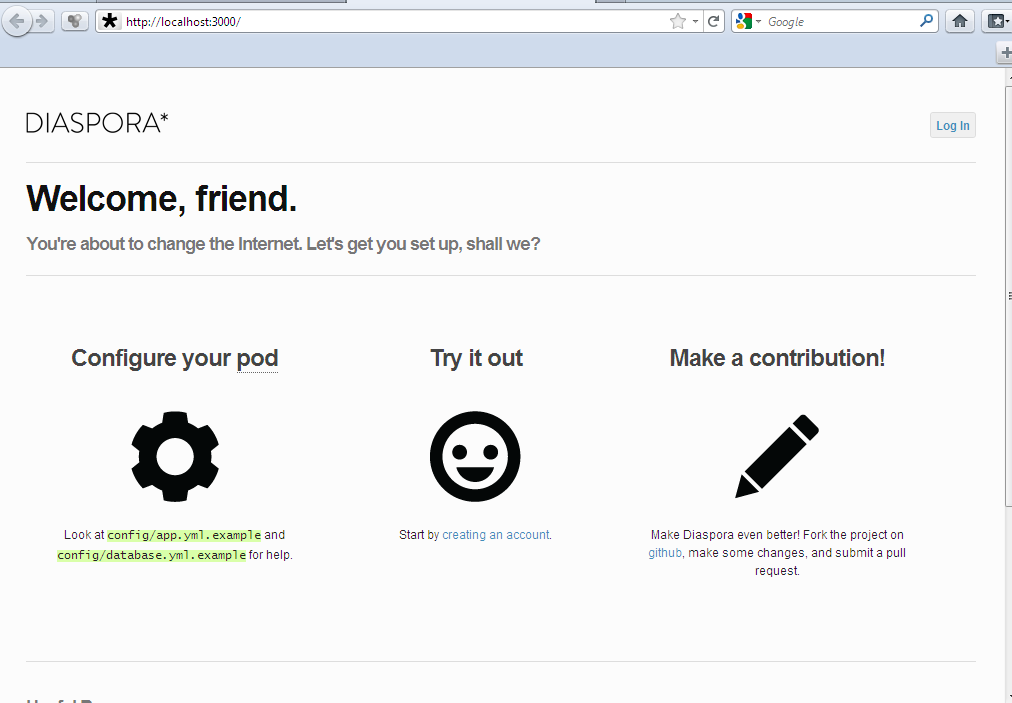Open the creating an account link
The image size is (1012, 703).
click(x=496, y=535)
